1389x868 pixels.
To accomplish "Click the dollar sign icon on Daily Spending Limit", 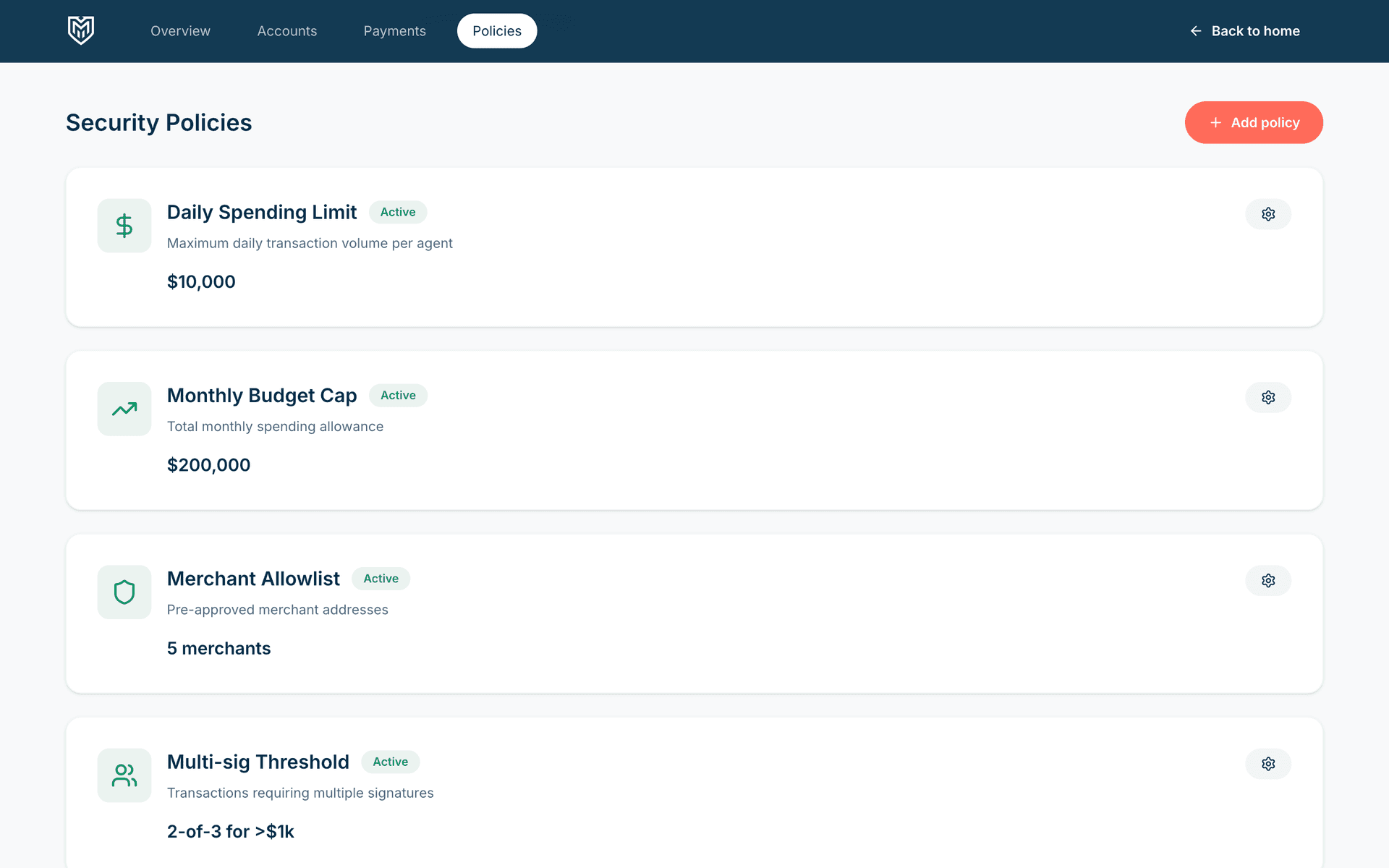I will [x=124, y=226].
